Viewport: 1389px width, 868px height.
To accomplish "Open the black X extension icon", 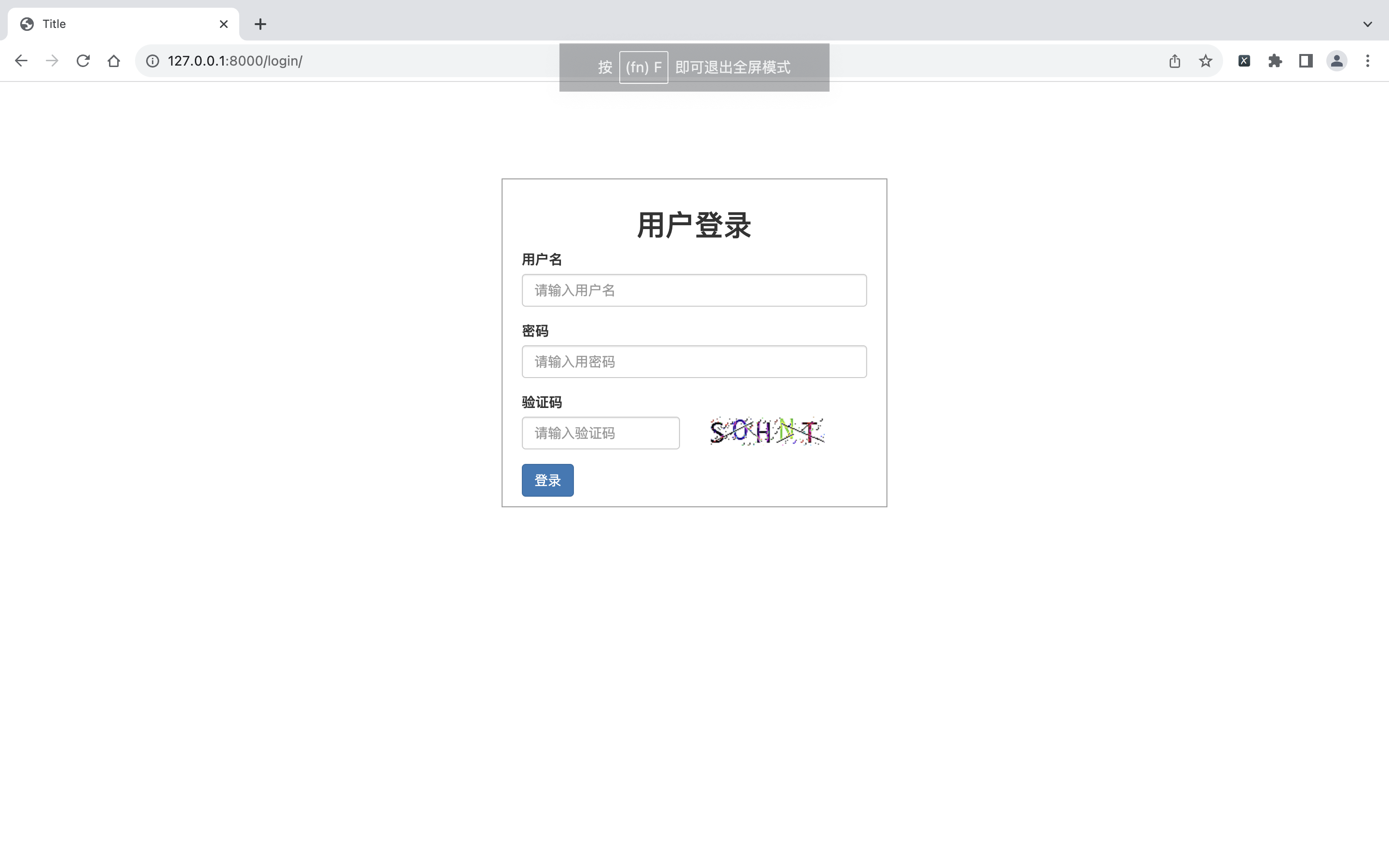I will [1244, 61].
